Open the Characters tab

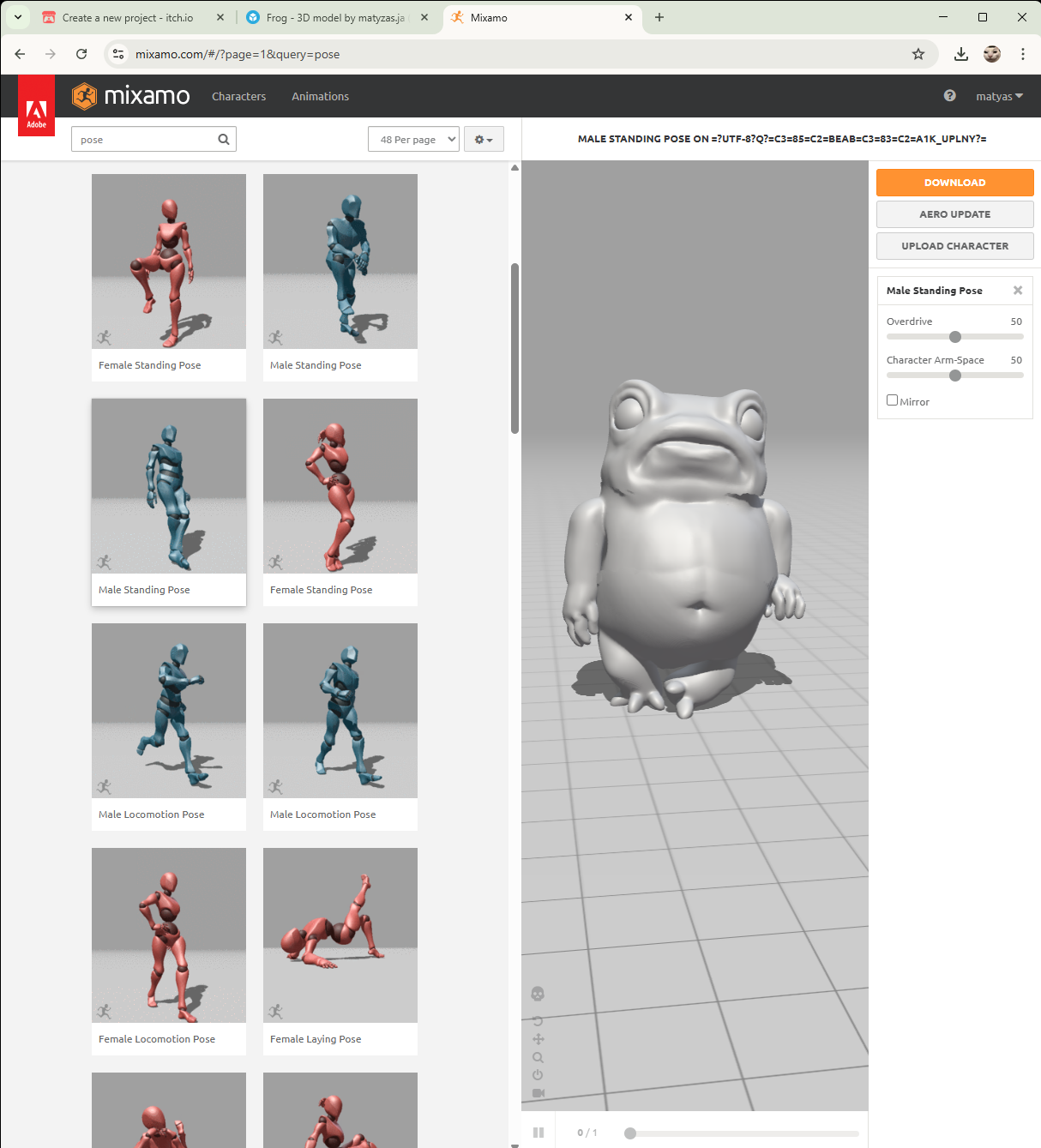[x=238, y=96]
